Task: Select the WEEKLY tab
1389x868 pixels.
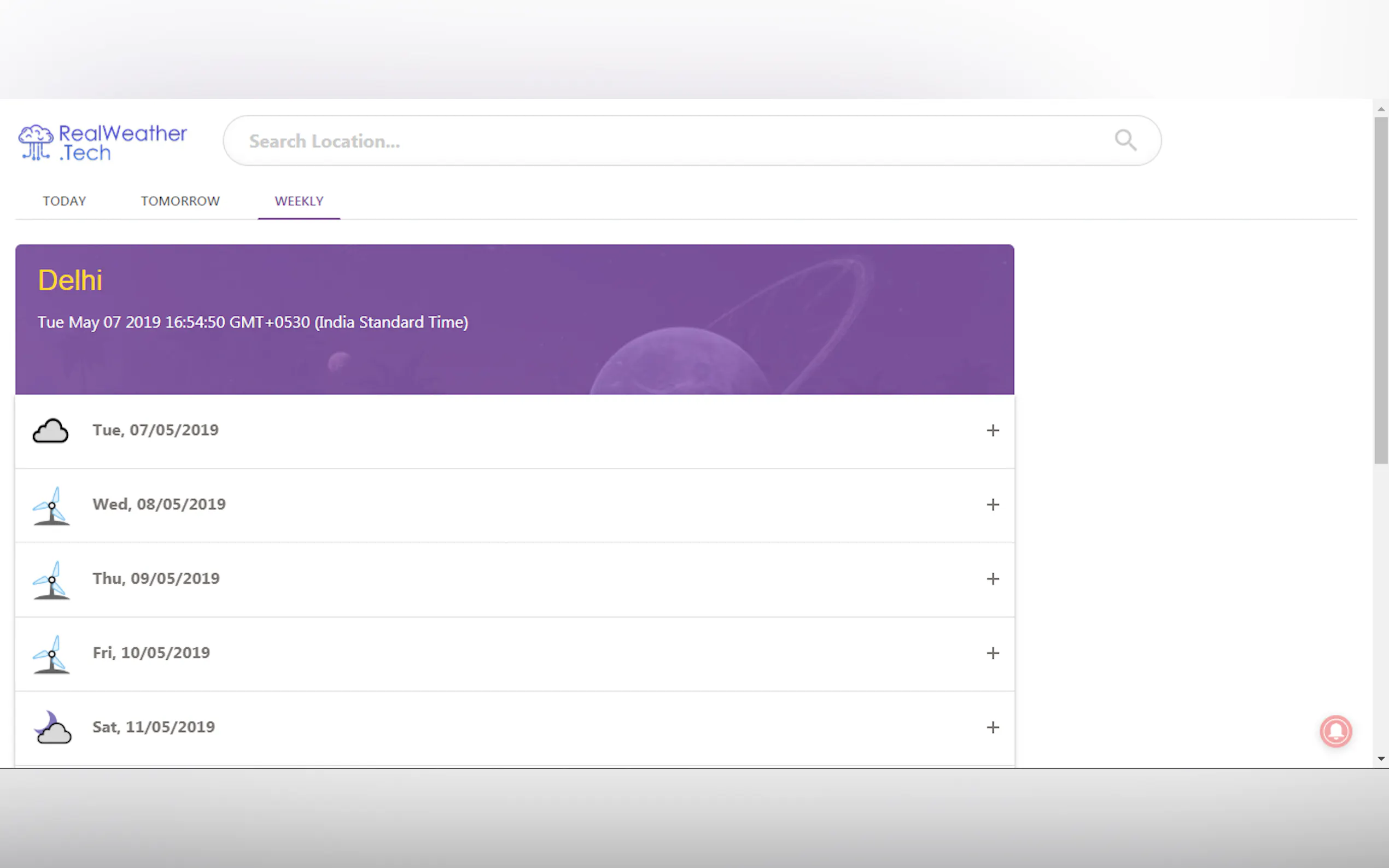Action: 299,201
